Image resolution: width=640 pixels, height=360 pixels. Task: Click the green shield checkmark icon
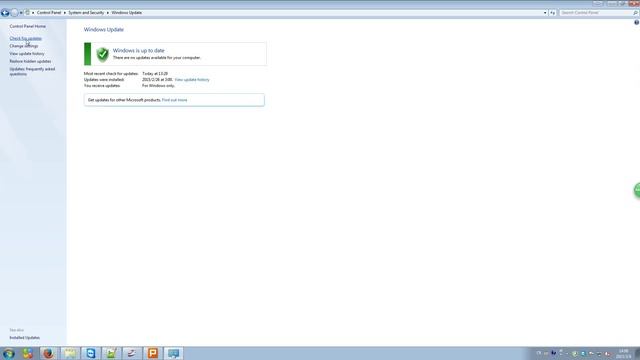102,54
